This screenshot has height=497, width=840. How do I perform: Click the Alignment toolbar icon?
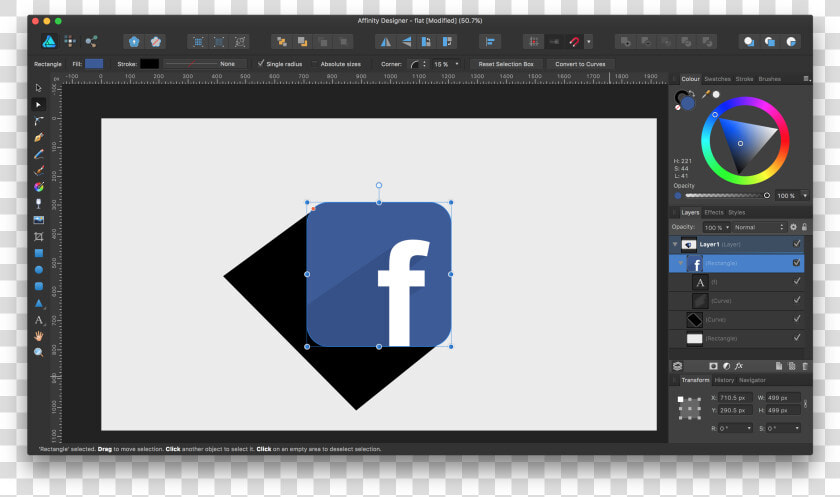pos(490,42)
